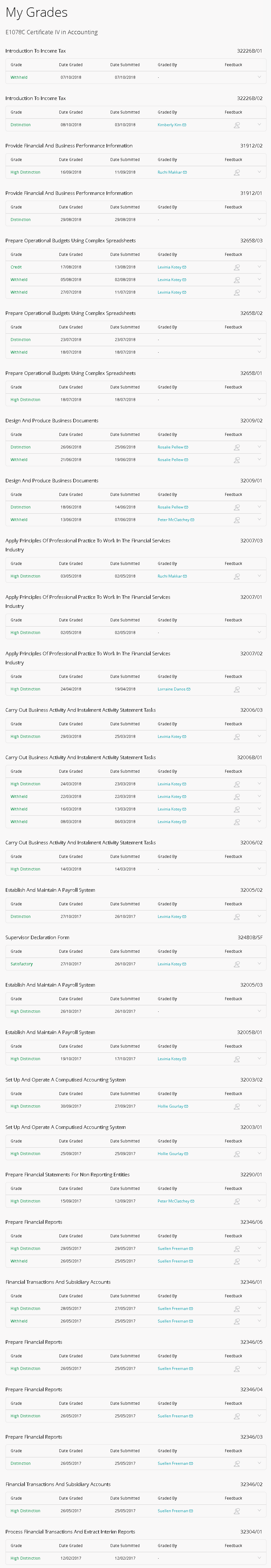Click the email icon beside Kimberly Kim
This screenshot has width=271, height=1568.
(x=185, y=125)
